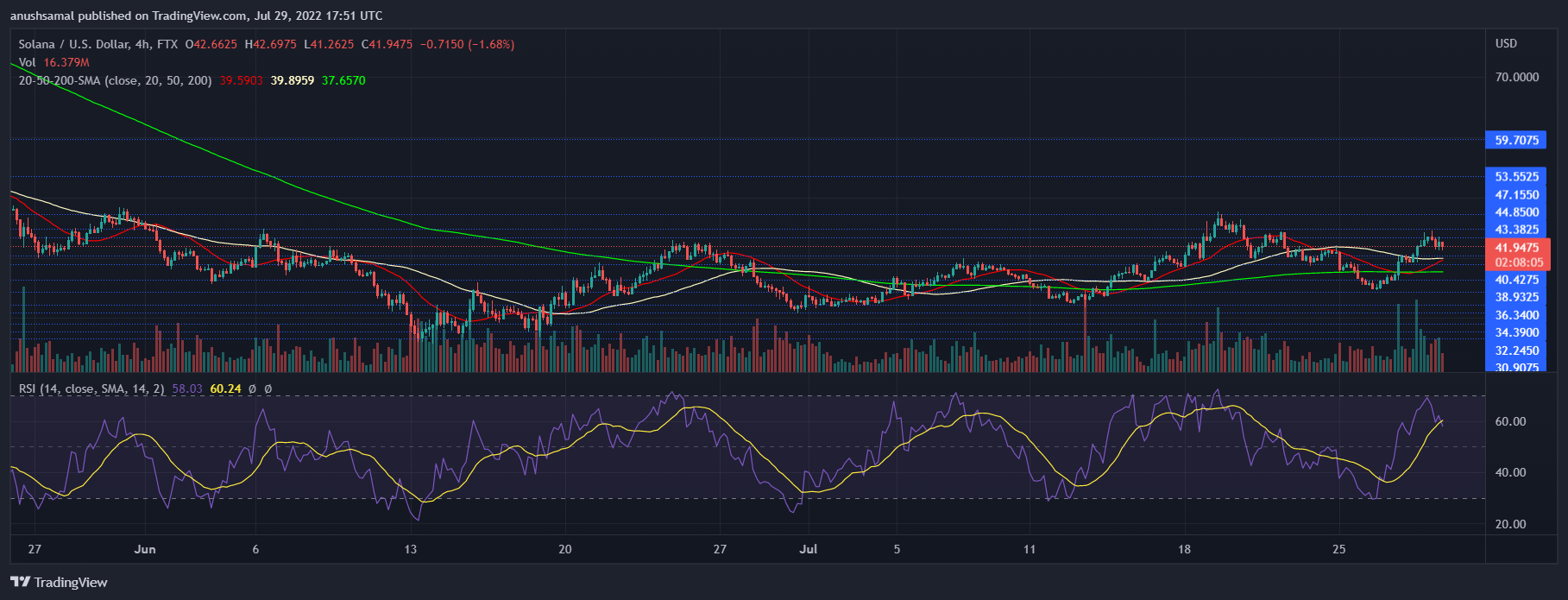Select the 38.9325 price level label

point(1516,298)
